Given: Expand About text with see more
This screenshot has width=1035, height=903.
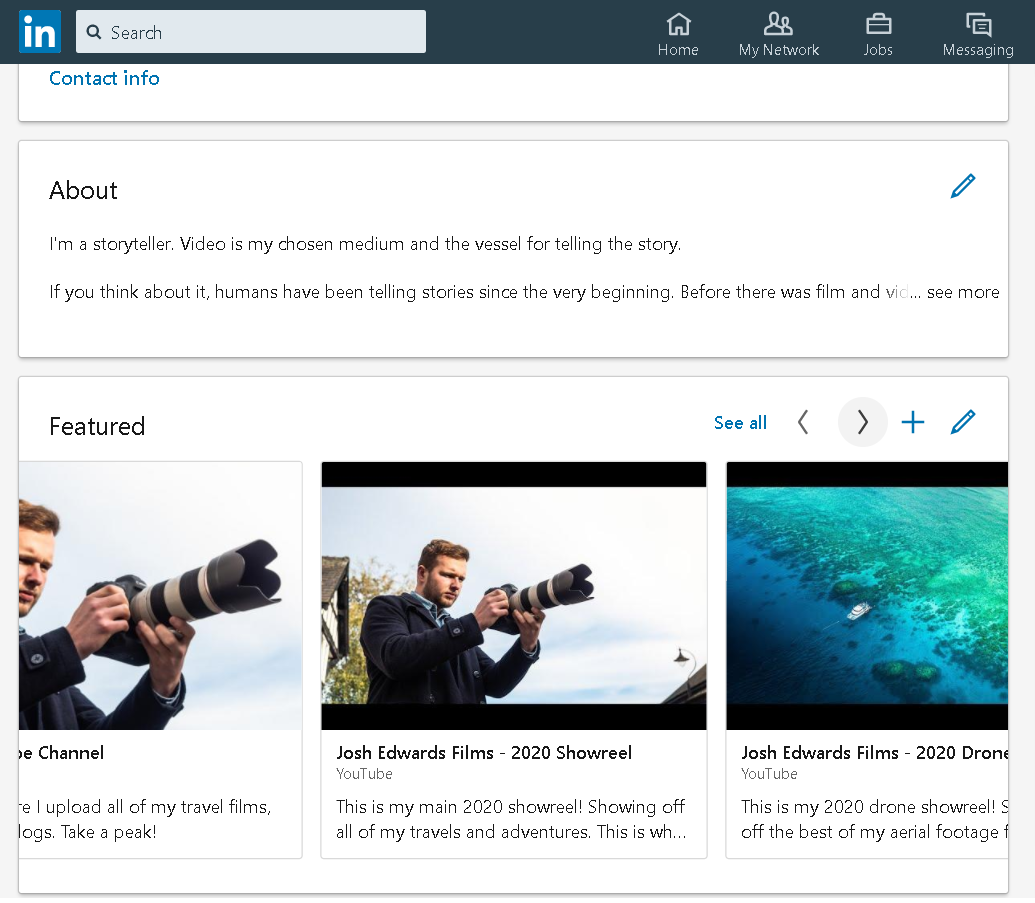Looking at the screenshot, I should point(962,292).
